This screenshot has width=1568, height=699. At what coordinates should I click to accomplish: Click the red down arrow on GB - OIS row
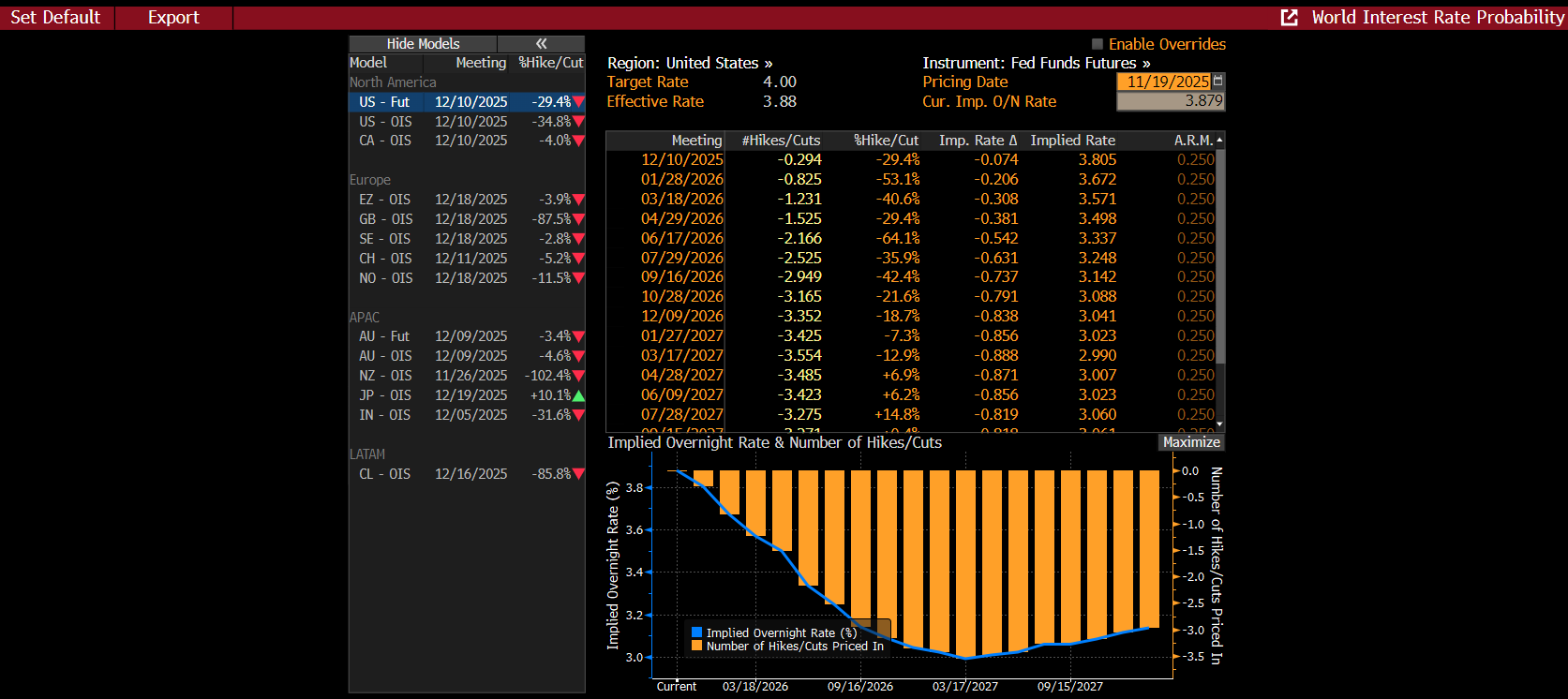pos(578,219)
